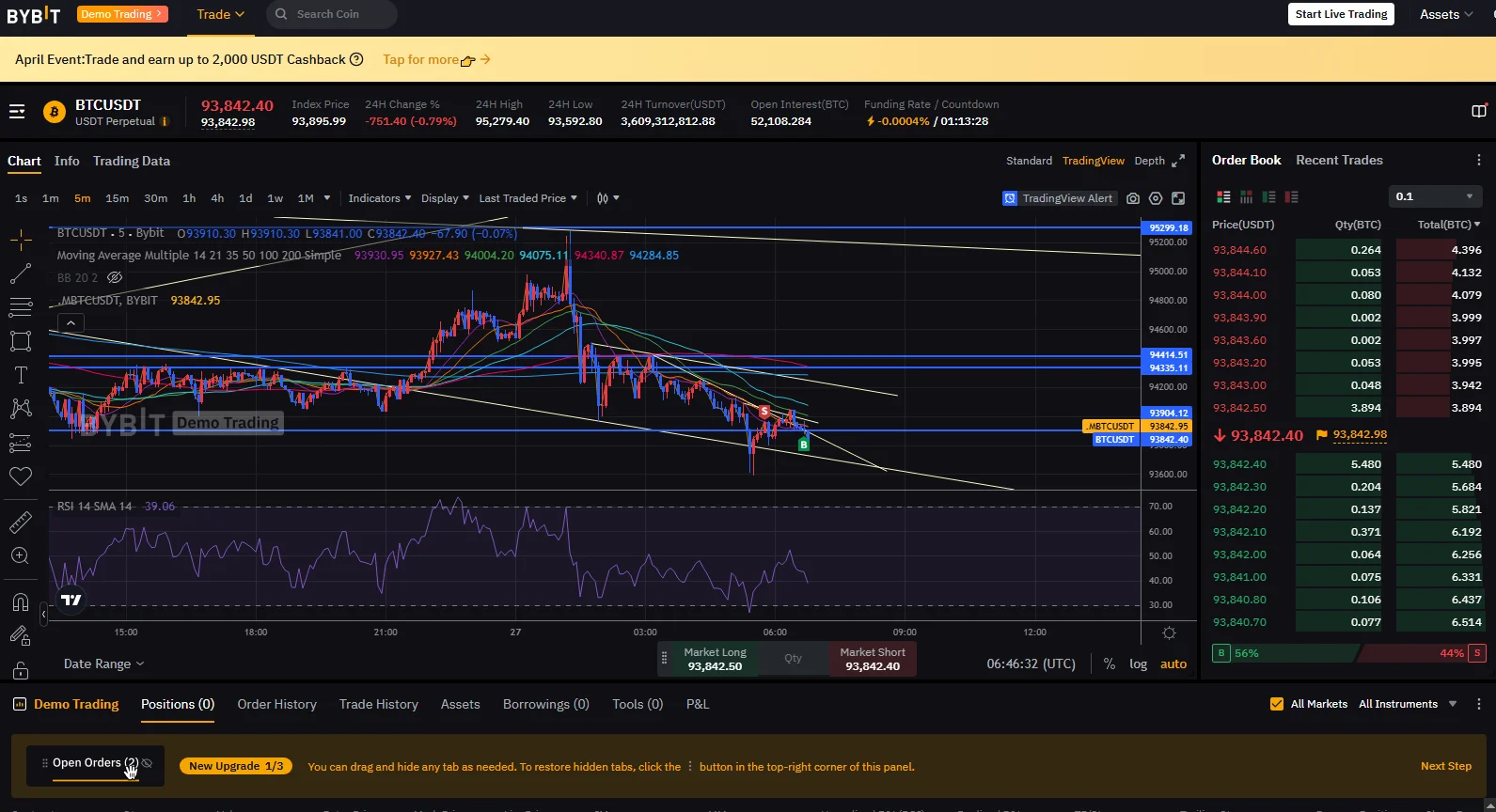Open the chart pattern tool
This screenshot has width=1496, height=812.
pos(21,408)
